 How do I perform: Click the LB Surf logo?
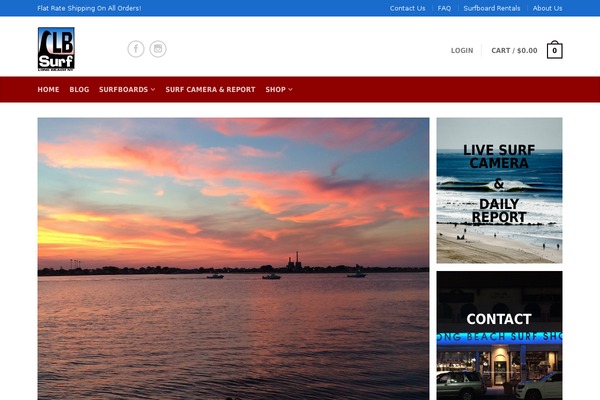(56, 49)
